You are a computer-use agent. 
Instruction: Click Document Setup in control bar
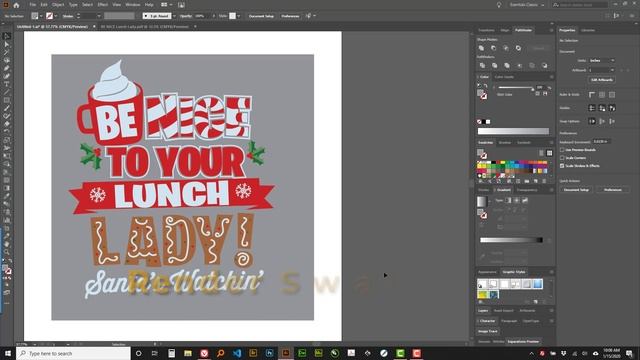point(261,16)
